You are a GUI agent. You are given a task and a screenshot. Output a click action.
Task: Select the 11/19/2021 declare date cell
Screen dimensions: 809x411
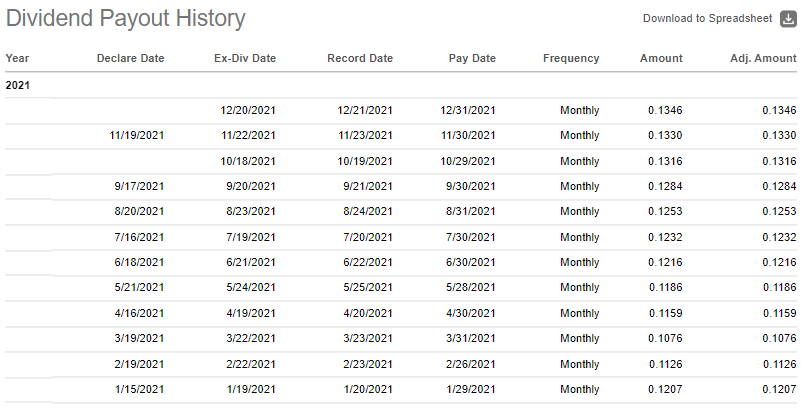point(137,136)
